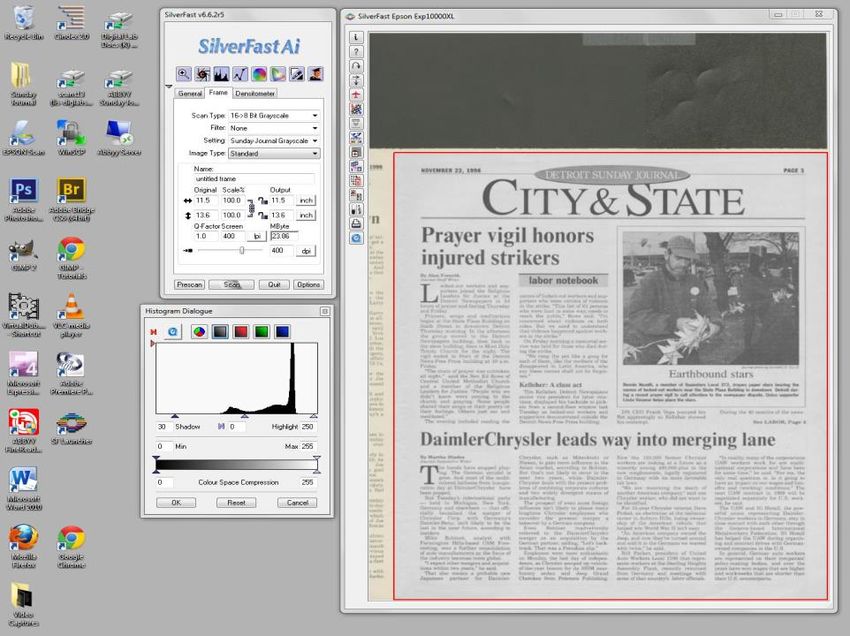Click the Highlight value field showing 250
The width and height of the screenshot is (850, 636).
tap(308, 427)
